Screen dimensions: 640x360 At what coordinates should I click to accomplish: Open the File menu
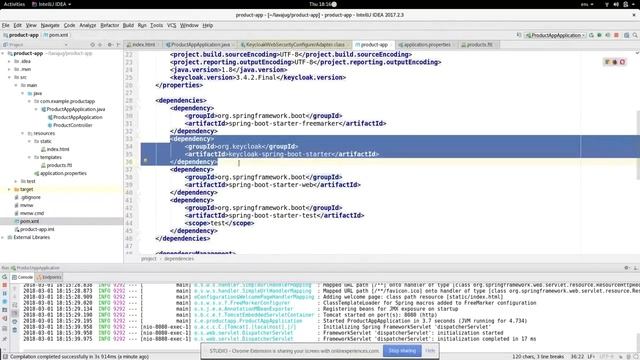click(x=5, y=25)
